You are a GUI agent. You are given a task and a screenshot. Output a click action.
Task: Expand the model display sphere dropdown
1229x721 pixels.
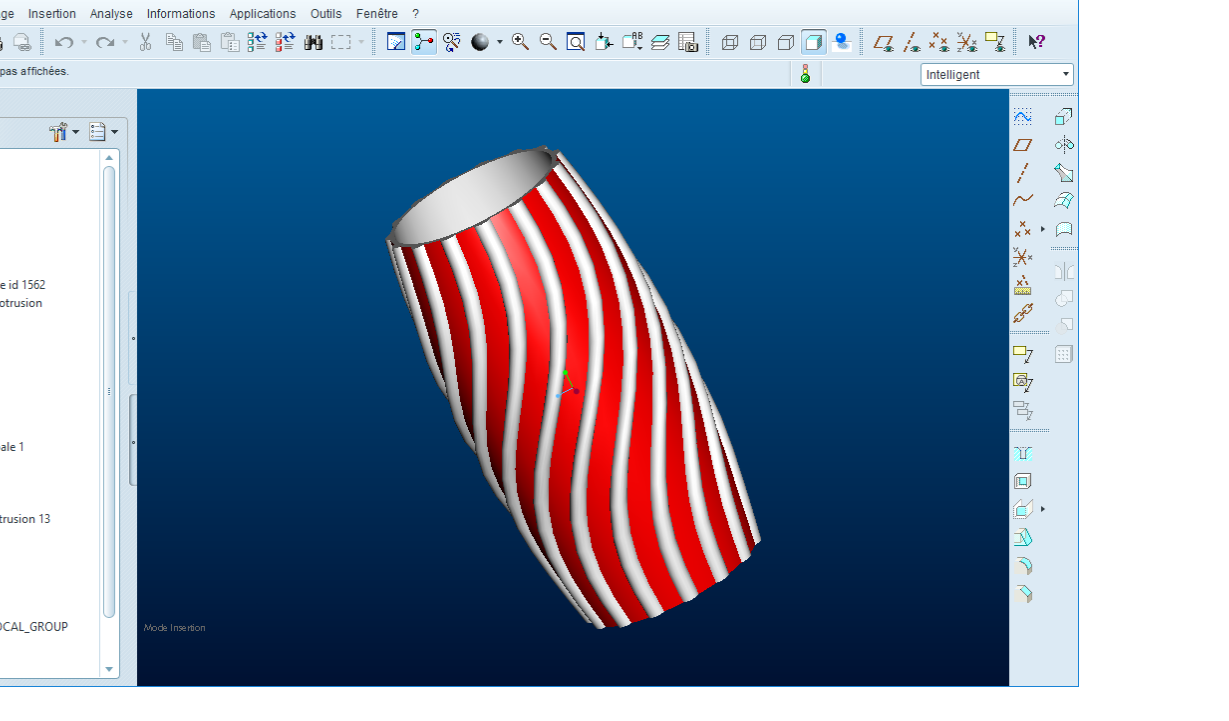(499, 42)
